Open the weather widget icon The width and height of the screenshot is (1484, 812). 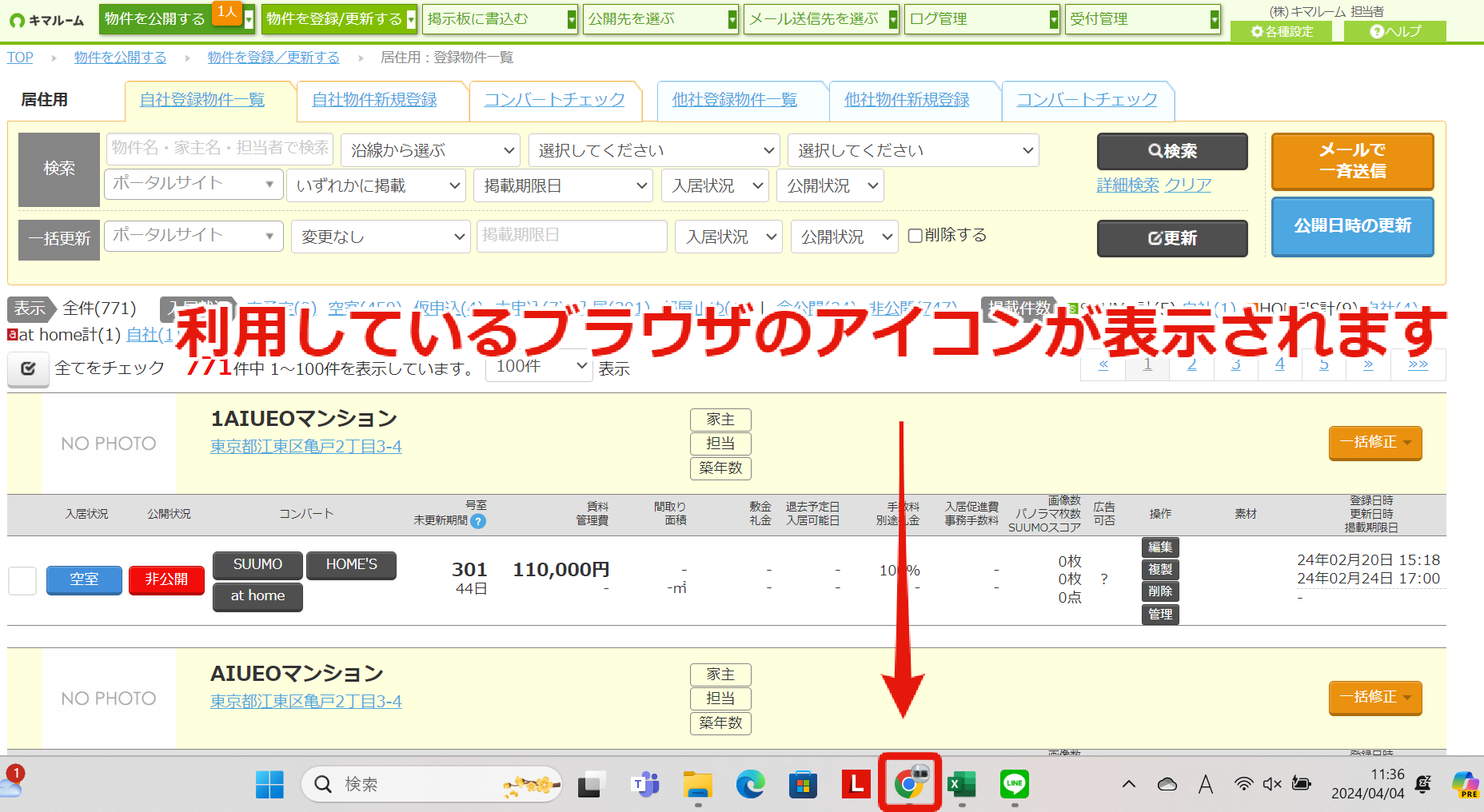point(12,783)
